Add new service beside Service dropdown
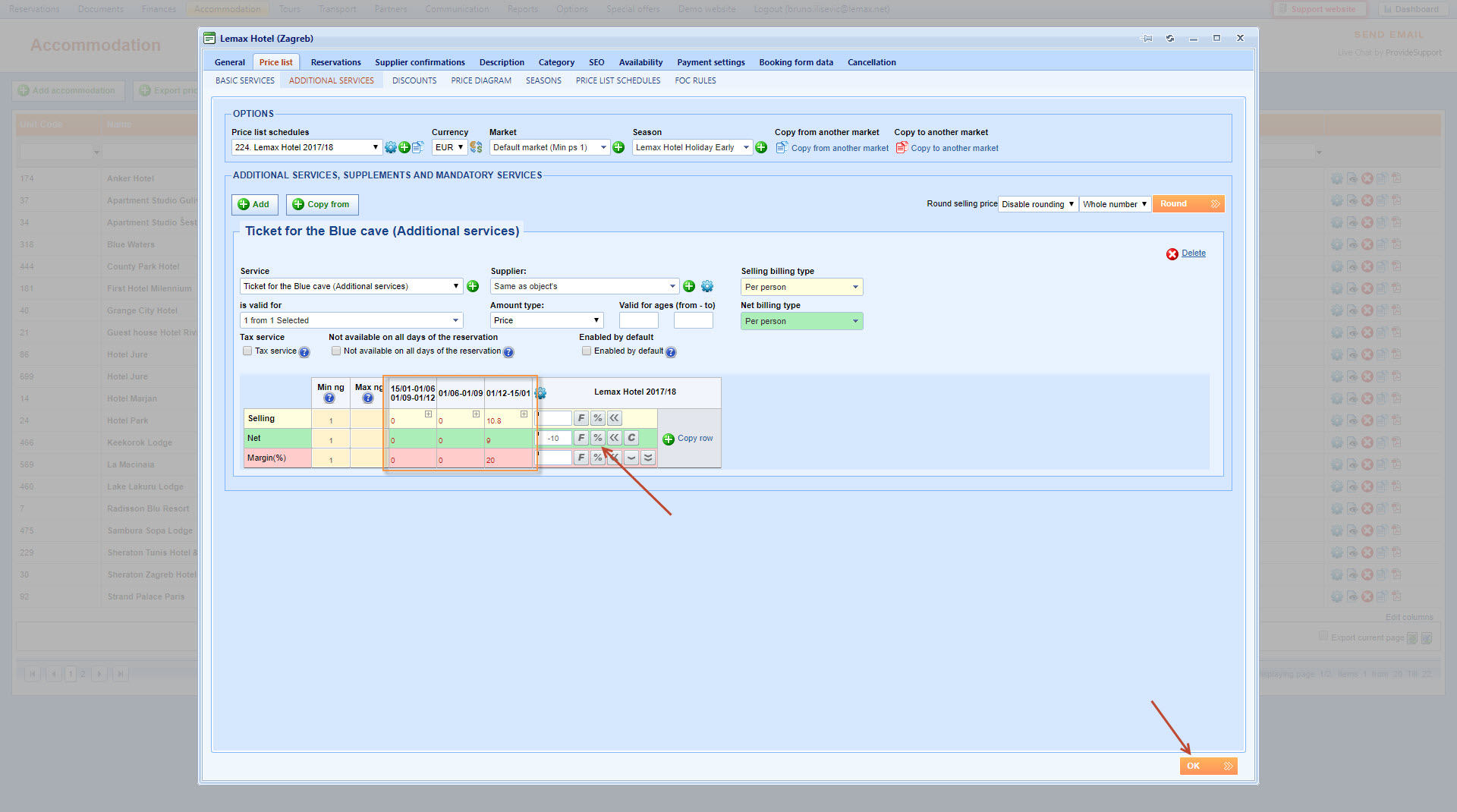This screenshot has height=812, width=1457. pyautogui.click(x=473, y=286)
